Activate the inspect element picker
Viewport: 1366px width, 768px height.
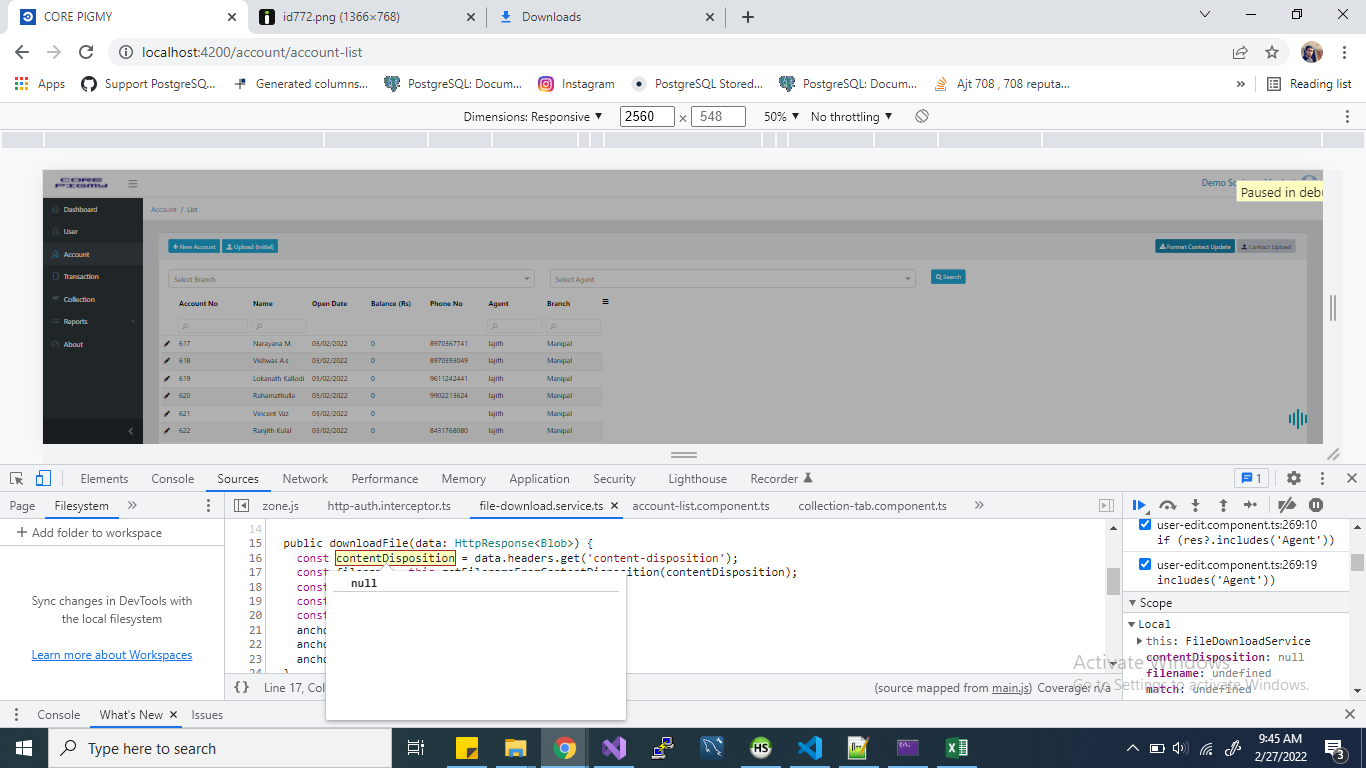[x=17, y=478]
